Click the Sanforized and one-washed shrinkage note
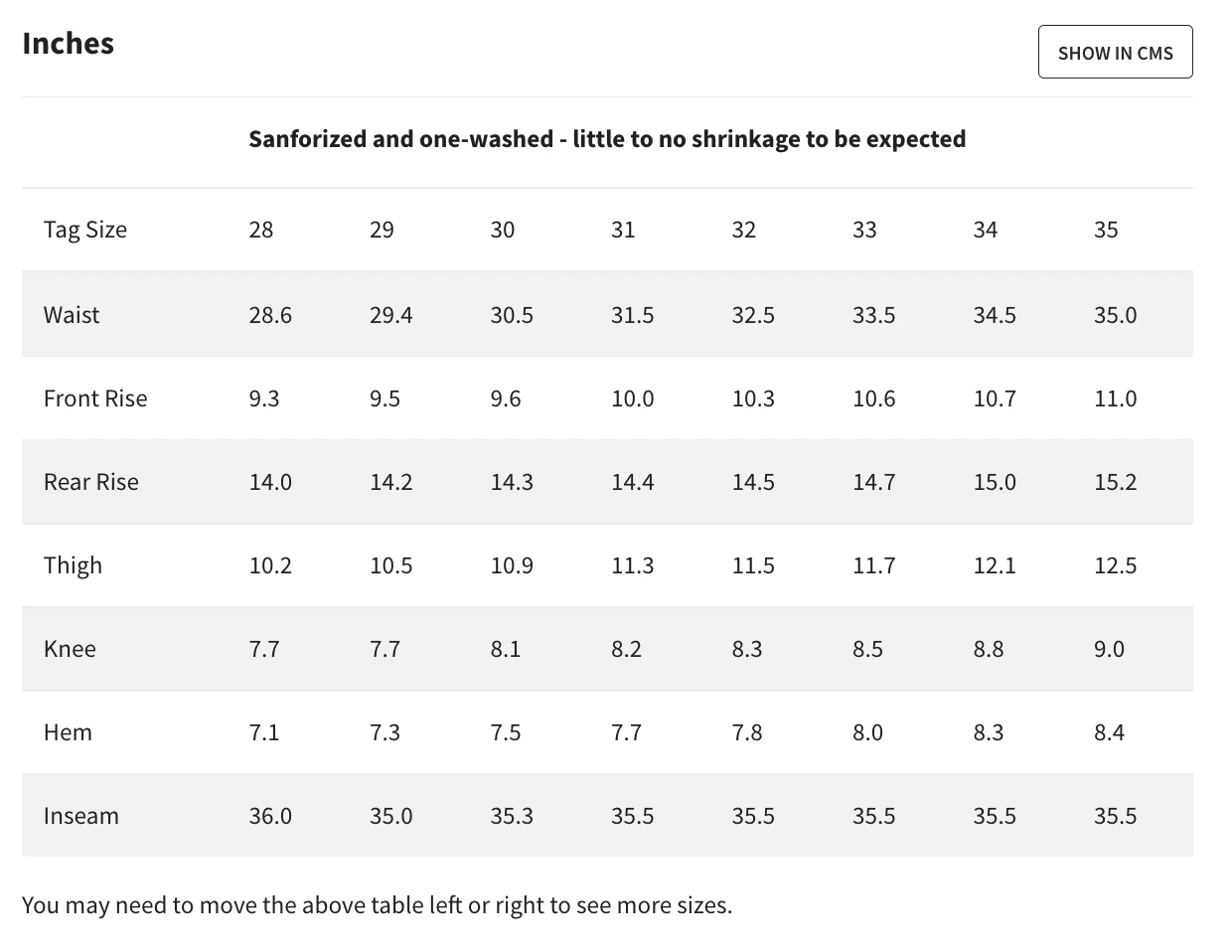 607,139
